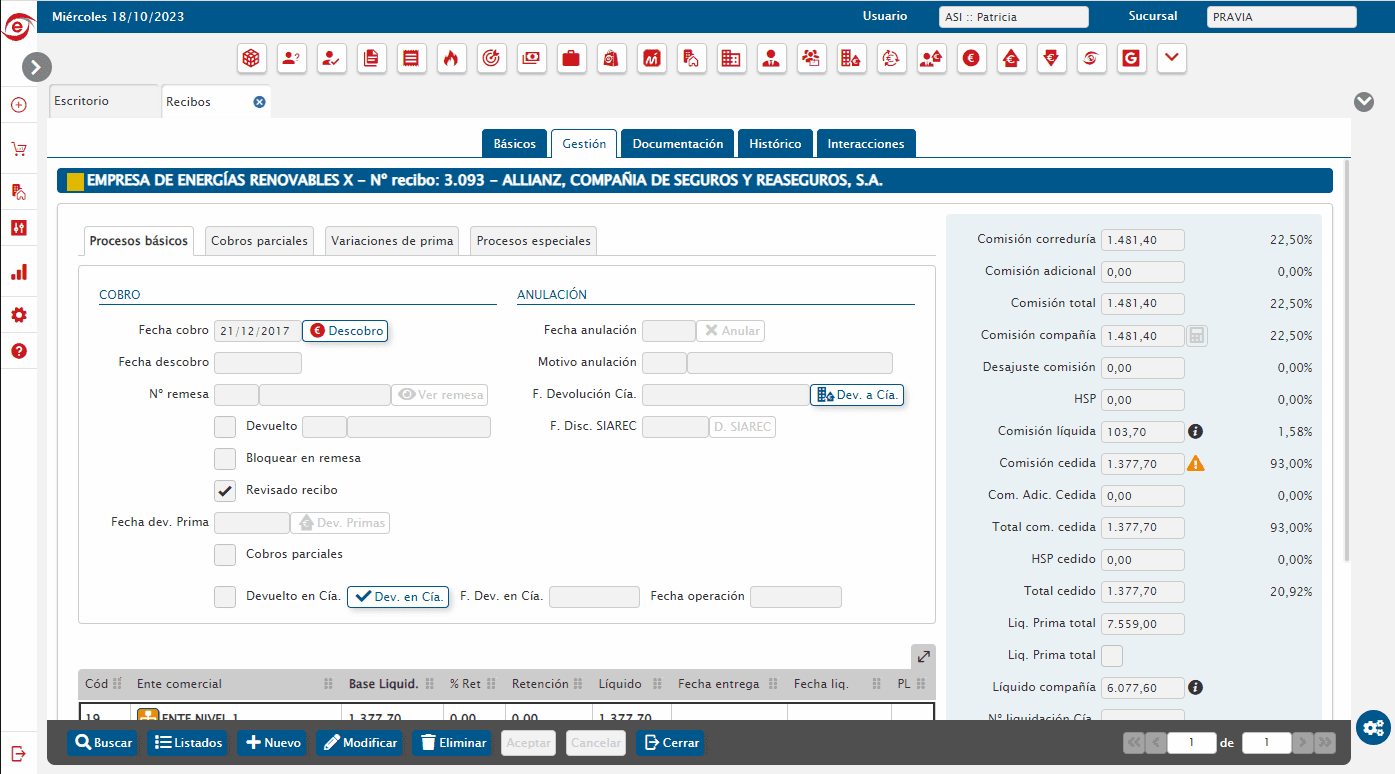
Task: Click the shopping bag toolbar icon
Action: pos(611,59)
